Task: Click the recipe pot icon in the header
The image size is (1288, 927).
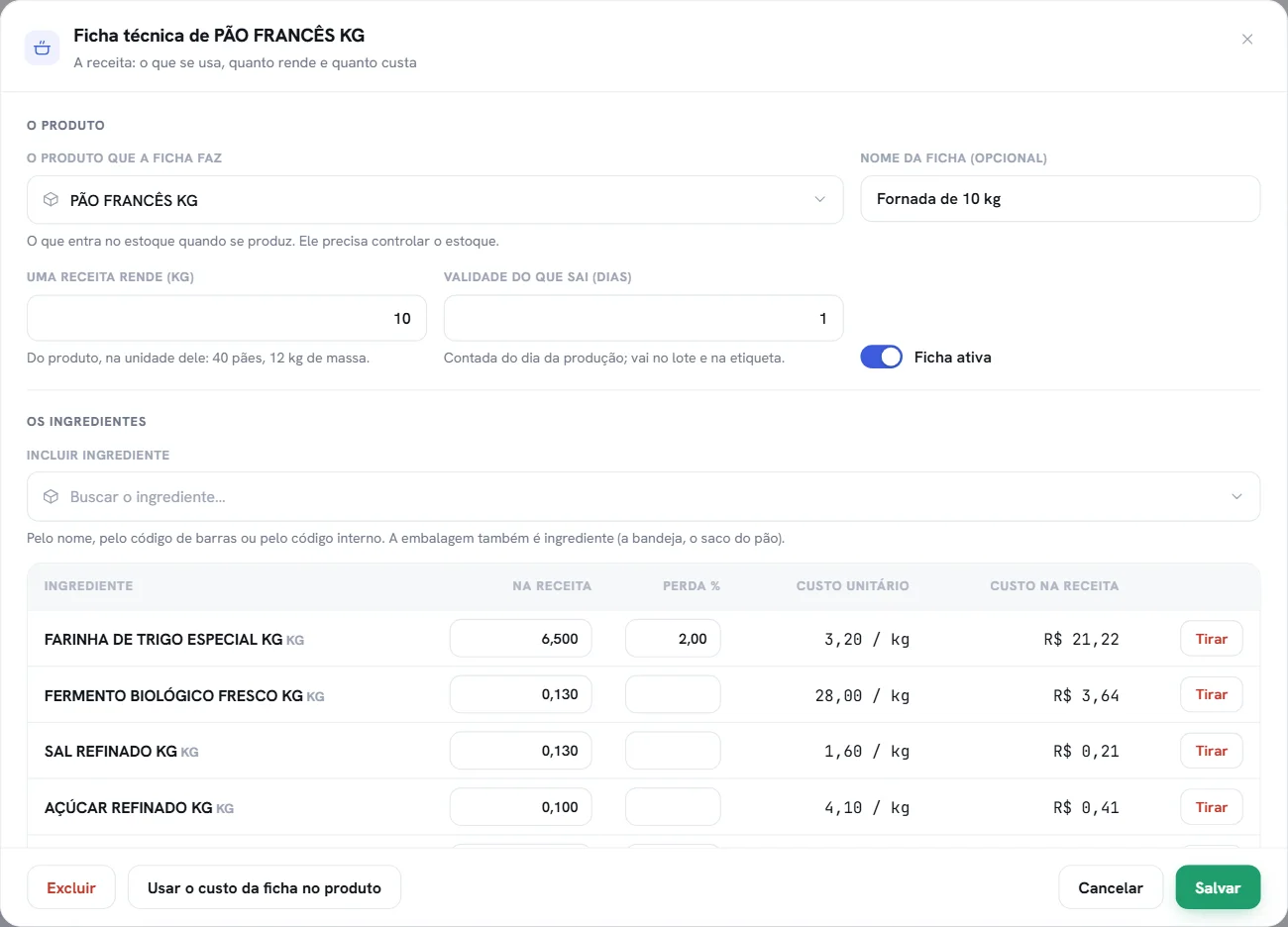Action: [x=42, y=47]
